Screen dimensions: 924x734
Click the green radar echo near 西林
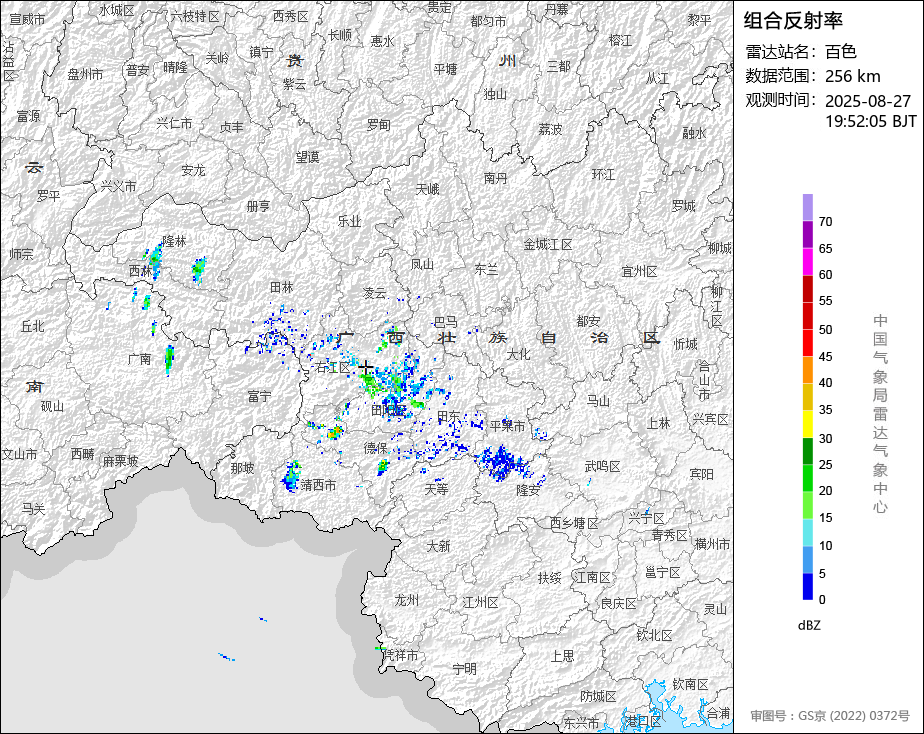coord(155,260)
